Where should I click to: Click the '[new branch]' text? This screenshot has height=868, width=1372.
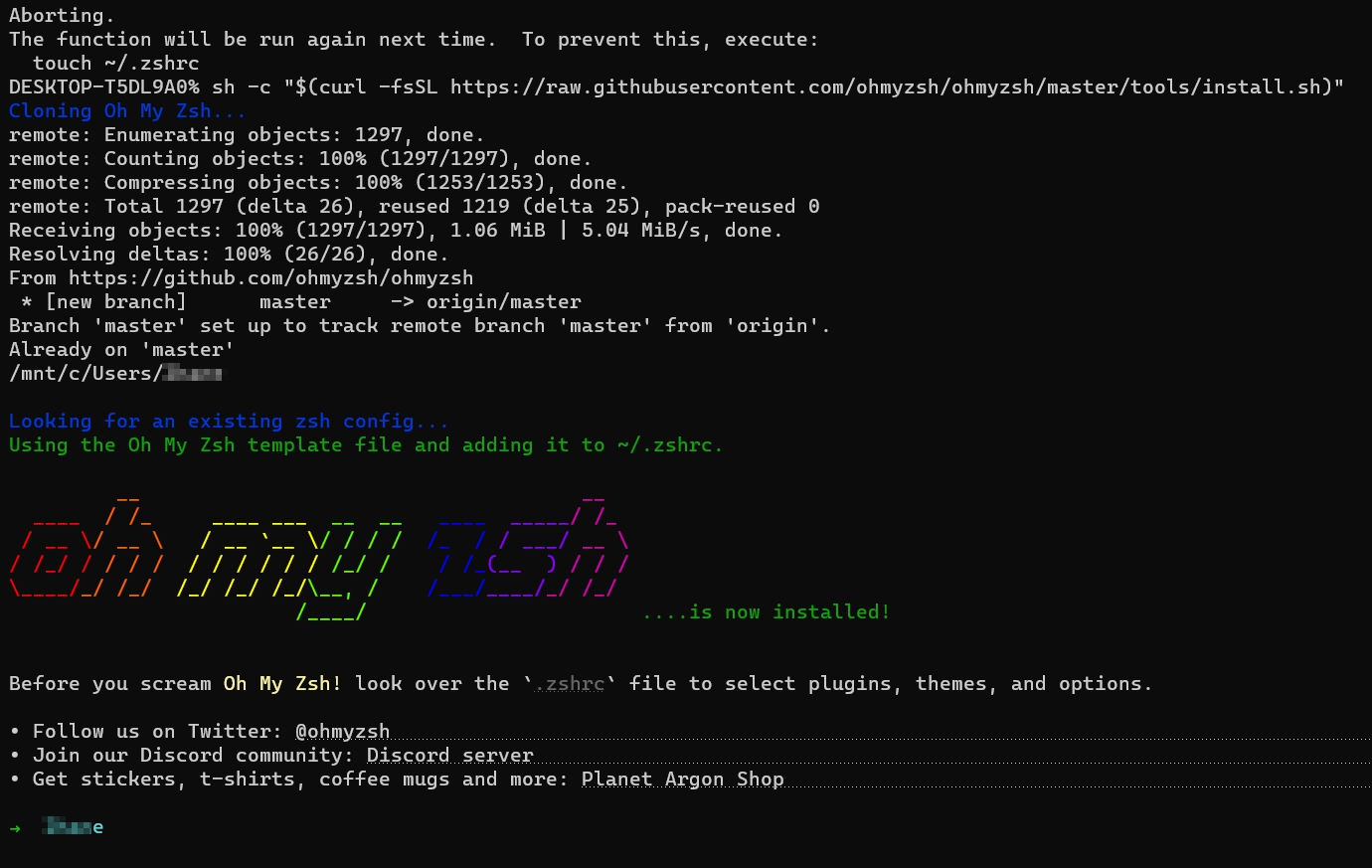click(115, 302)
